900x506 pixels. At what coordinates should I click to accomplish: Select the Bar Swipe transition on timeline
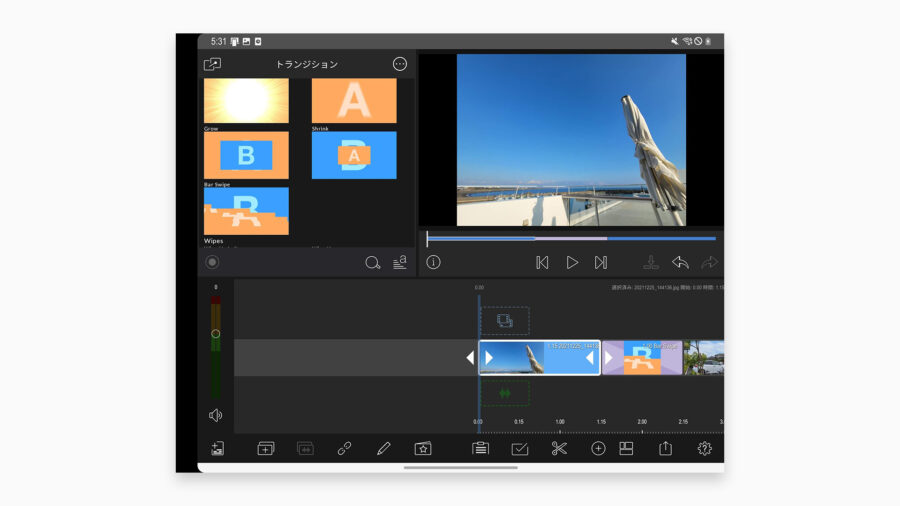[x=642, y=357]
